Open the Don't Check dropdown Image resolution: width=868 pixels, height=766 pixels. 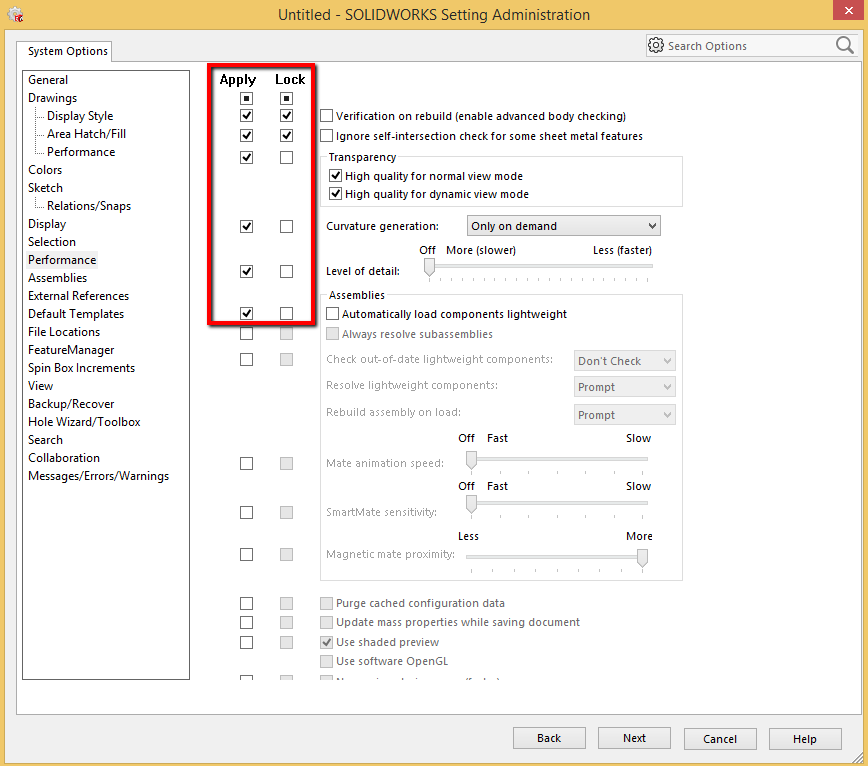click(x=624, y=361)
